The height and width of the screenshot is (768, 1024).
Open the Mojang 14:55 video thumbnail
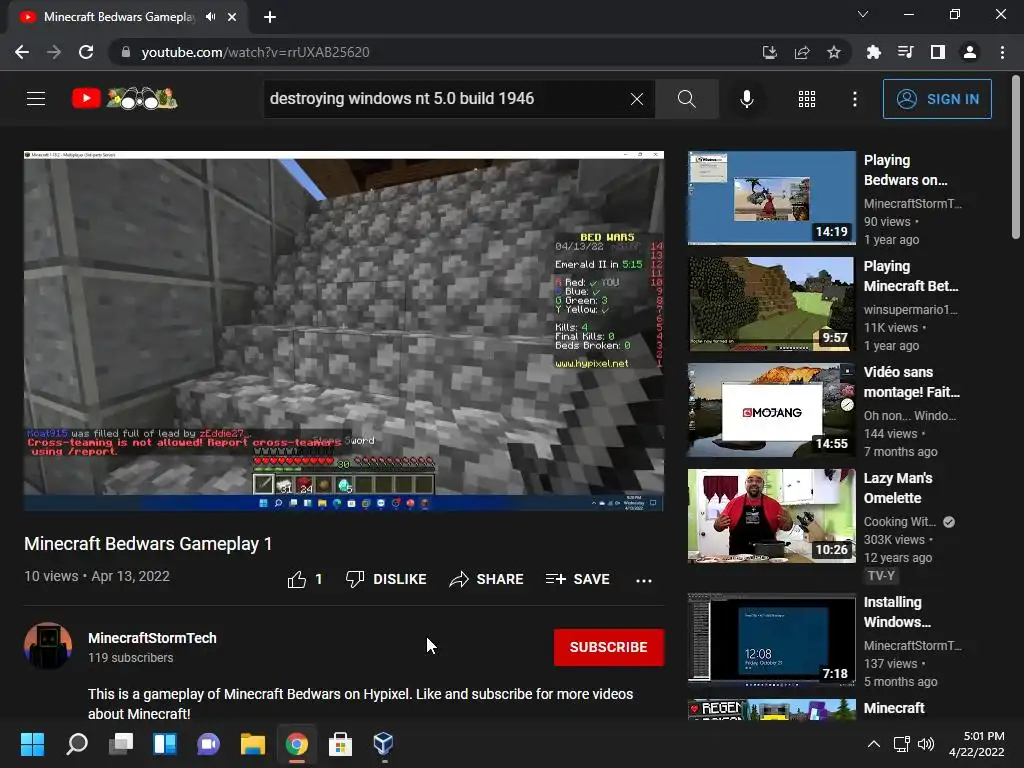click(x=771, y=410)
